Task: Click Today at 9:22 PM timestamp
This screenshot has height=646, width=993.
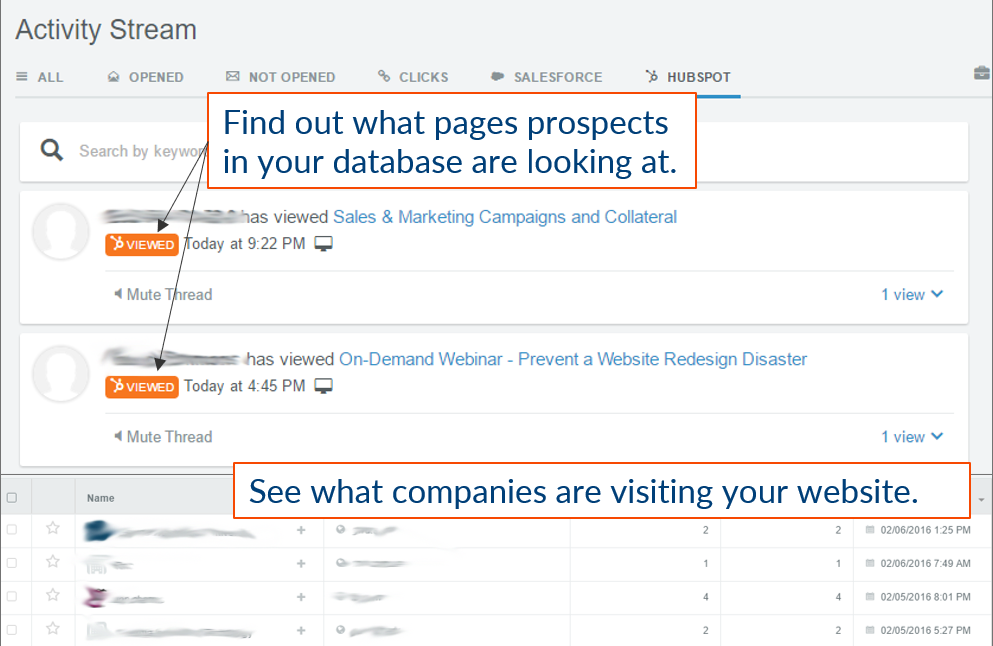Action: click(244, 244)
